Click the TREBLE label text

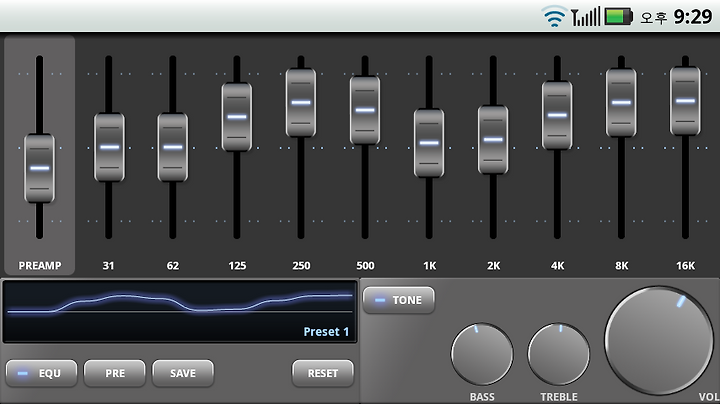pos(559,397)
